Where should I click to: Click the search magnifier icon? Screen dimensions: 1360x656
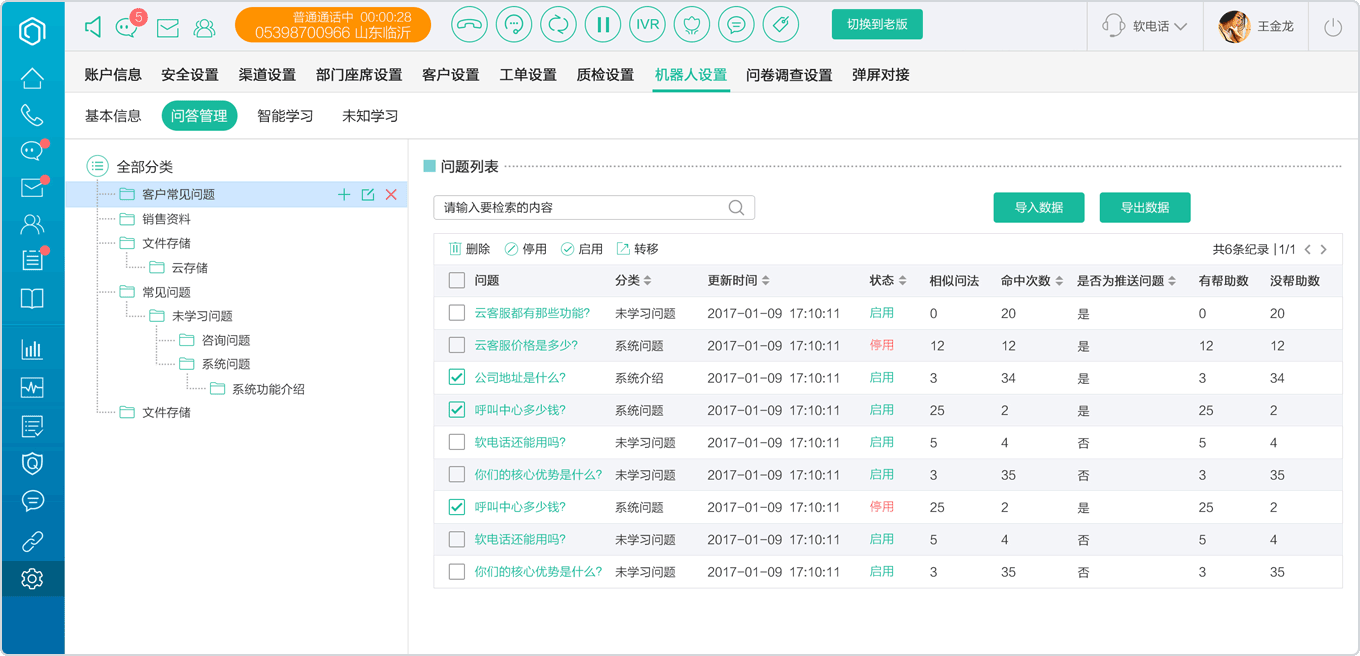point(736,208)
